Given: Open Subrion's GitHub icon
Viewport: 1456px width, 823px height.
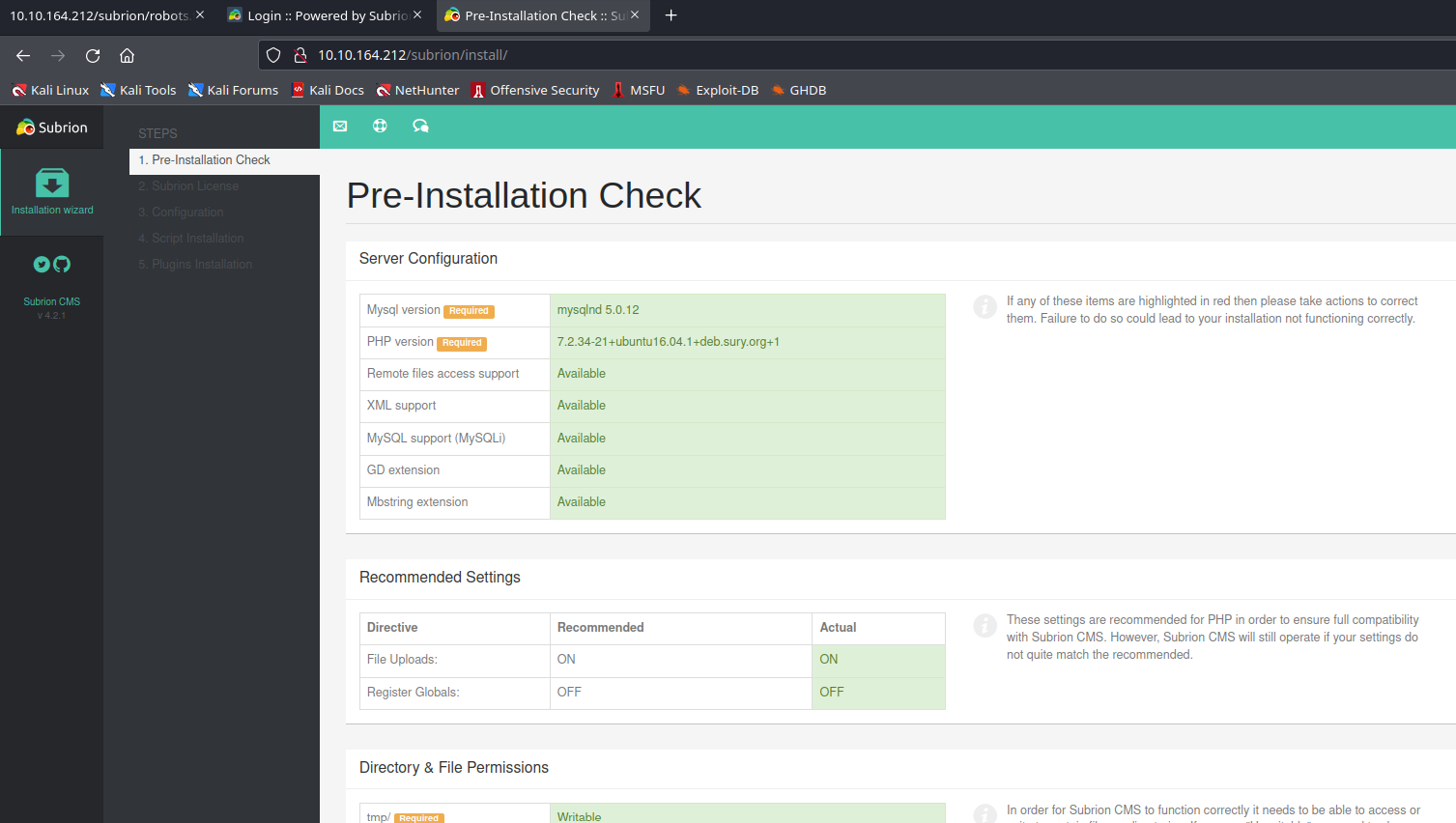Looking at the screenshot, I should [x=62, y=264].
